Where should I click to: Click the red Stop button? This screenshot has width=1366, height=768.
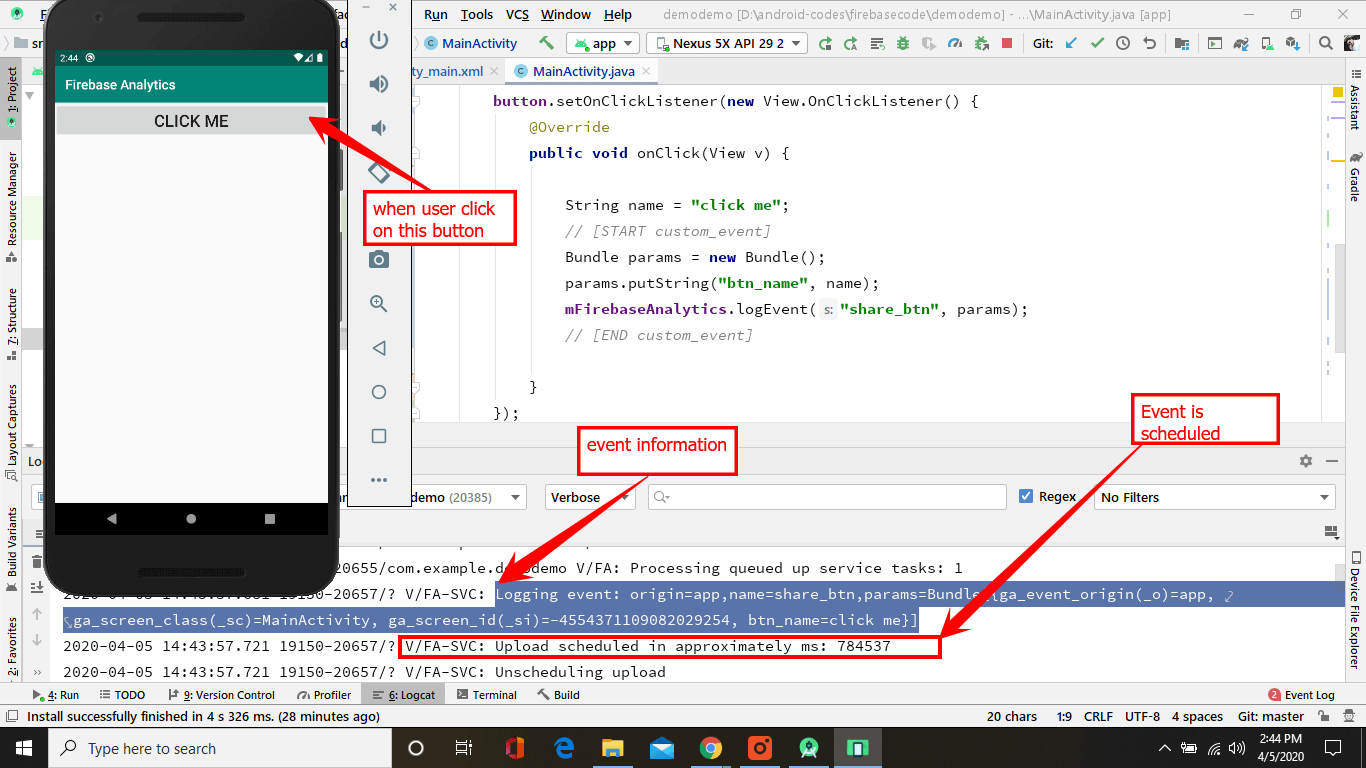pos(1007,43)
